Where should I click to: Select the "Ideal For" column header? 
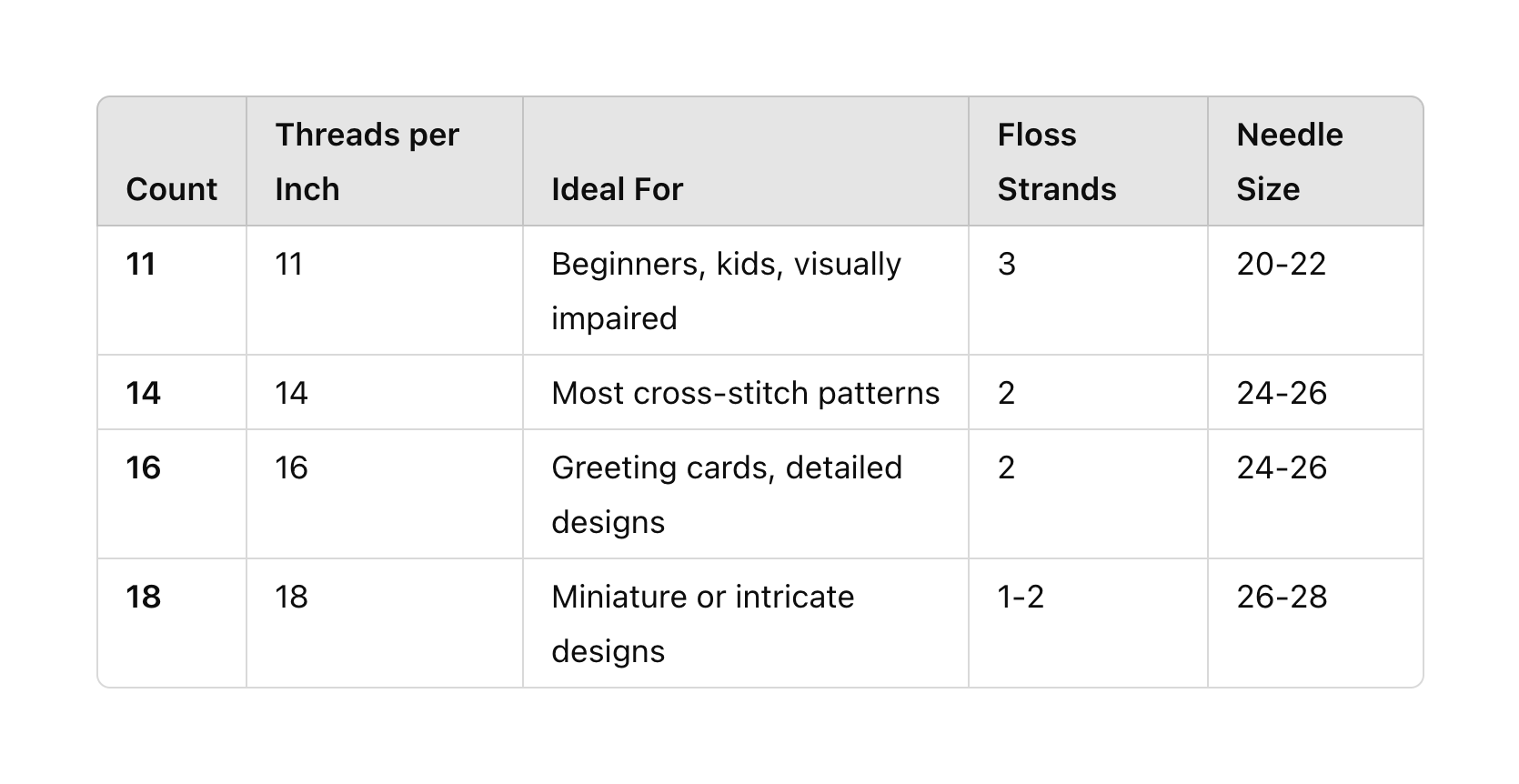point(617,189)
